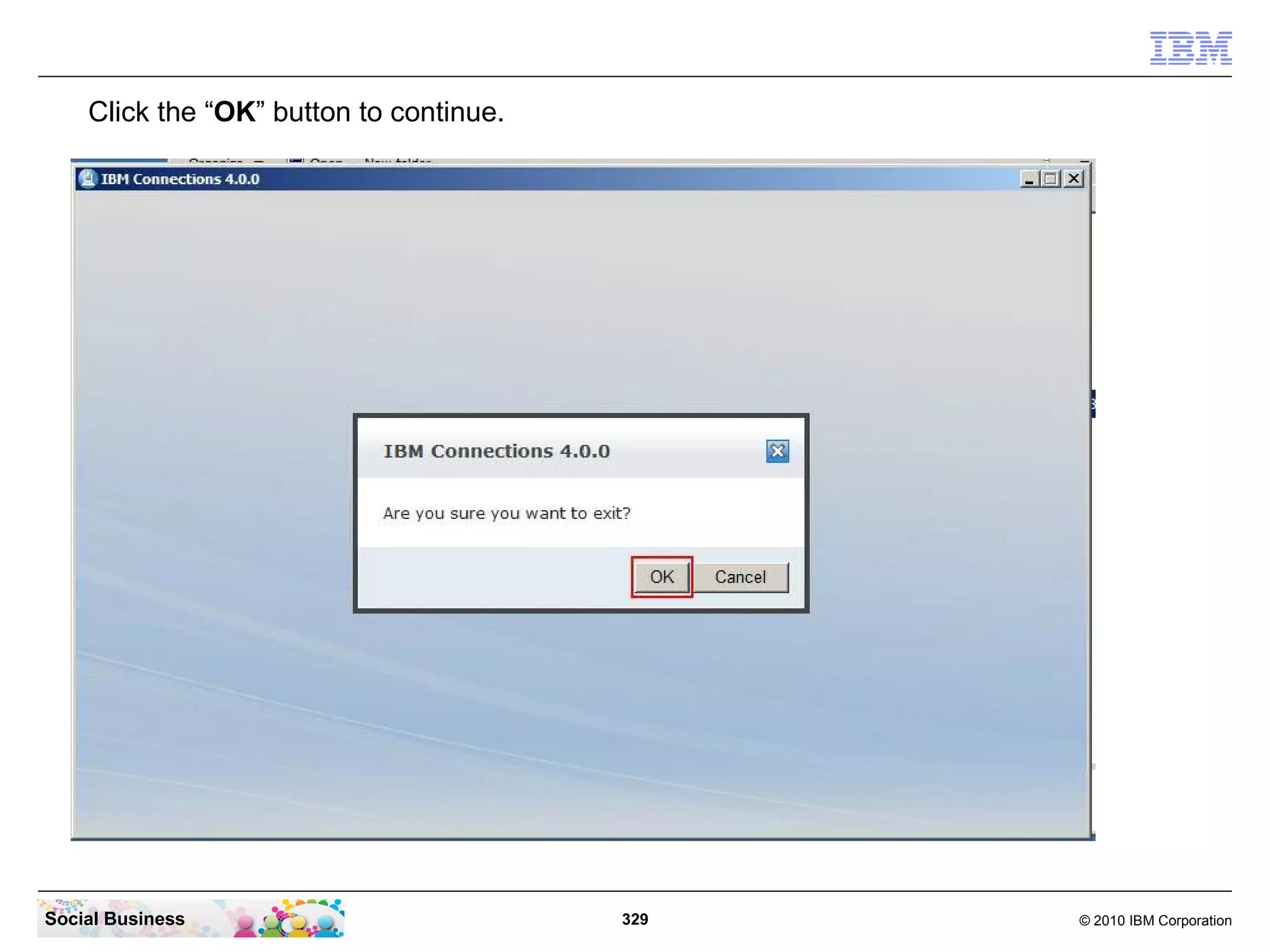This screenshot has height=952, width=1270.
Task: Click OK to confirm exit
Action: pos(662,577)
